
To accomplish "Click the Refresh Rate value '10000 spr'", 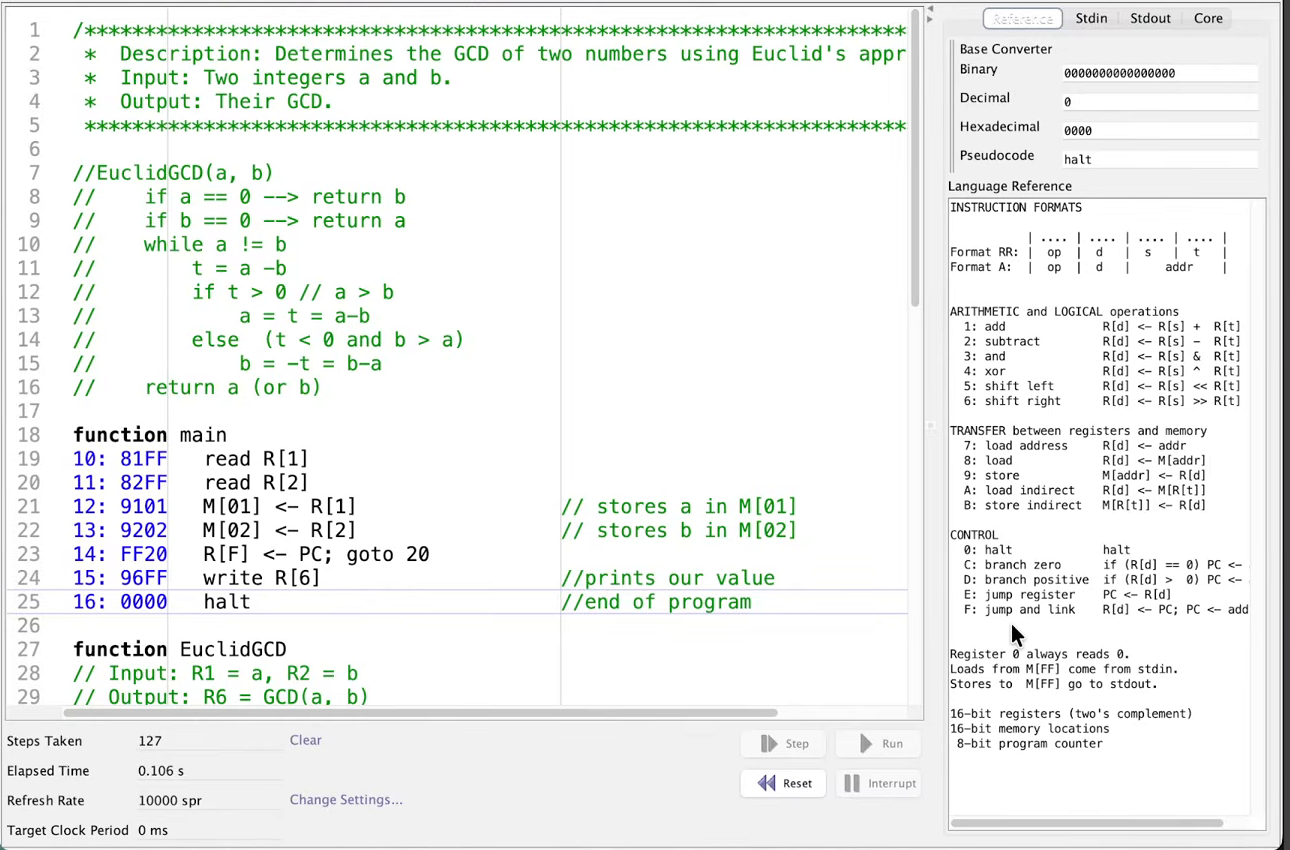I will click(170, 801).
